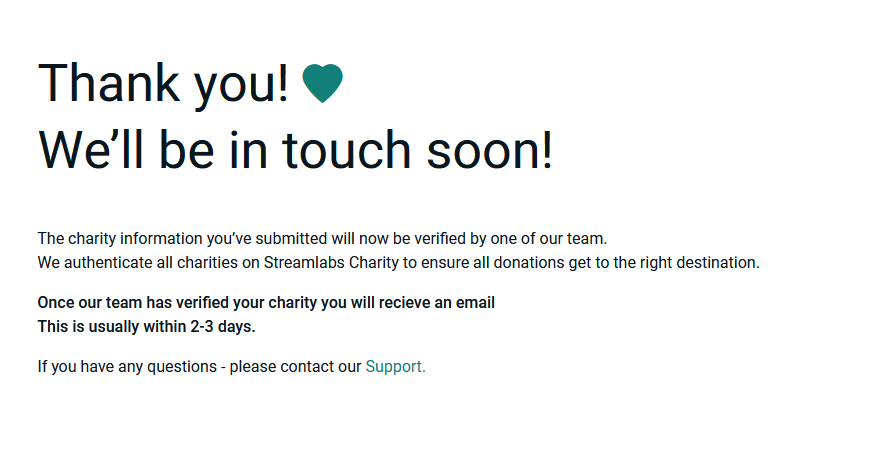
Task: Click the "We'll be in touch soon!" heading
Action: pyautogui.click(x=295, y=151)
